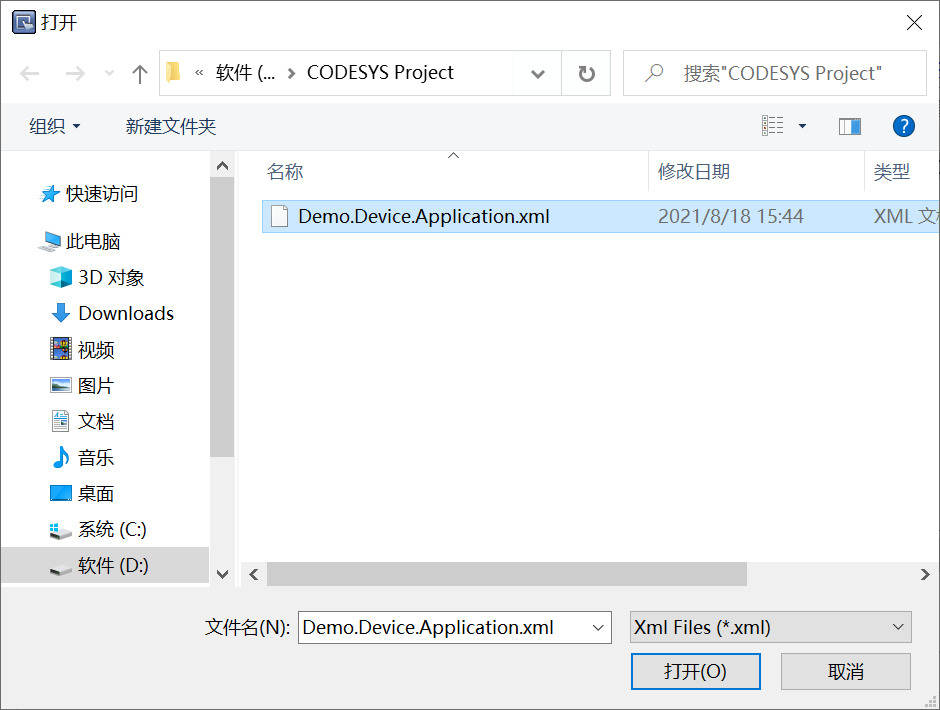Click the back navigation arrow
Image resolution: width=940 pixels, height=710 pixels.
tap(29, 72)
